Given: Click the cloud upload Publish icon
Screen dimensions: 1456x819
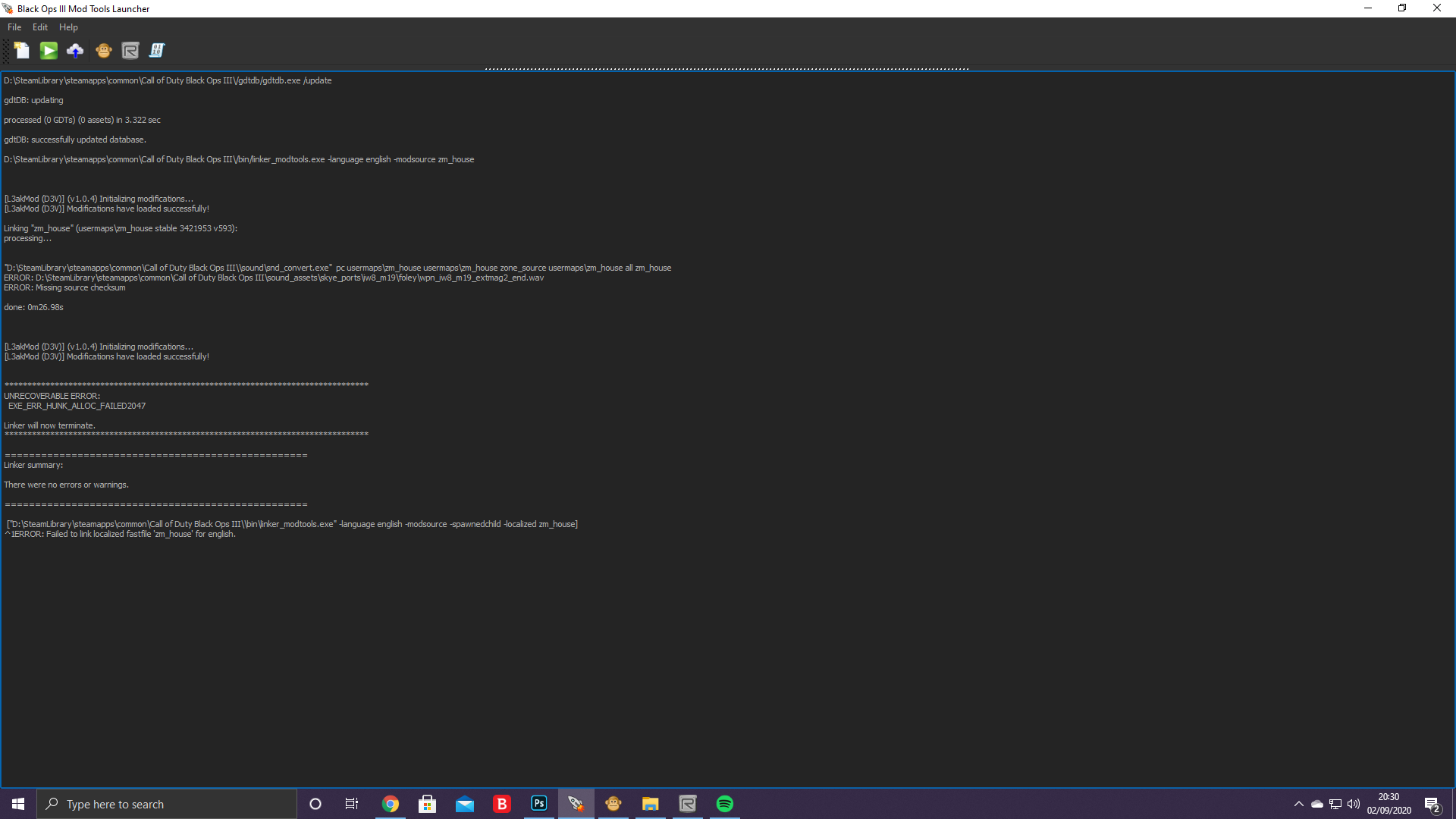Looking at the screenshot, I should 75,51.
